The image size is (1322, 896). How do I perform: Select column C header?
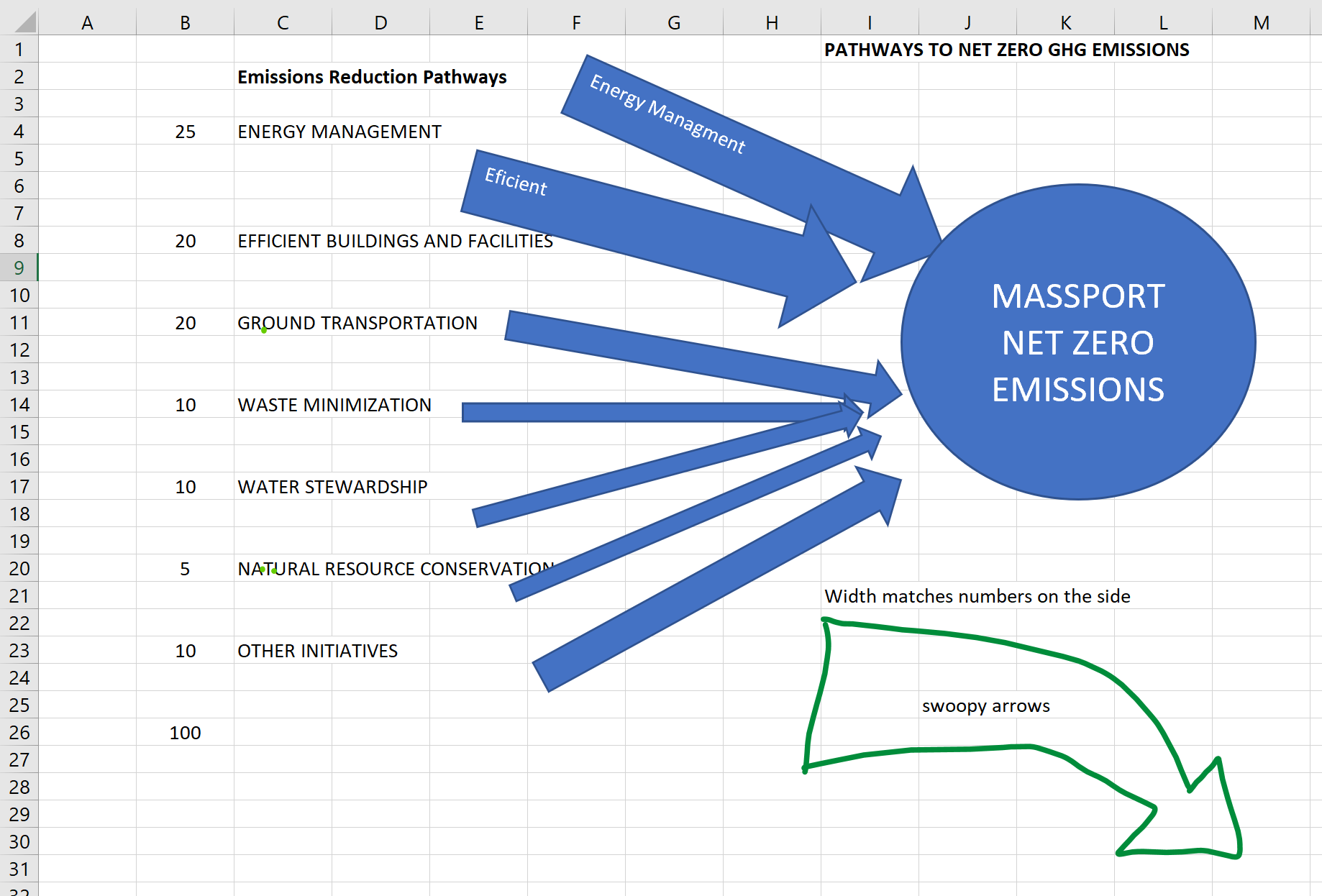click(x=283, y=23)
